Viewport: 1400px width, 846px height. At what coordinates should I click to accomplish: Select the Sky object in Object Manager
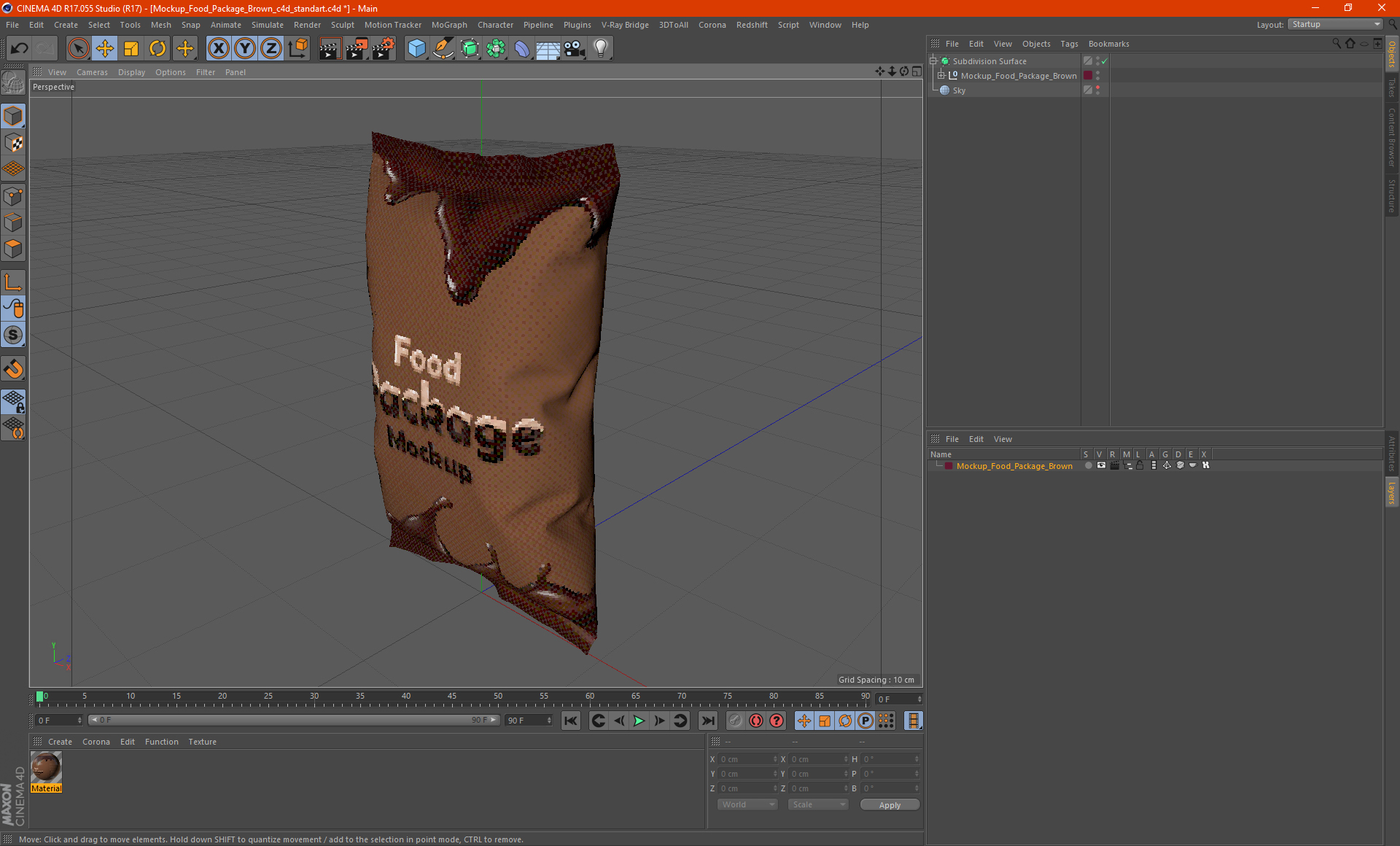[959, 90]
